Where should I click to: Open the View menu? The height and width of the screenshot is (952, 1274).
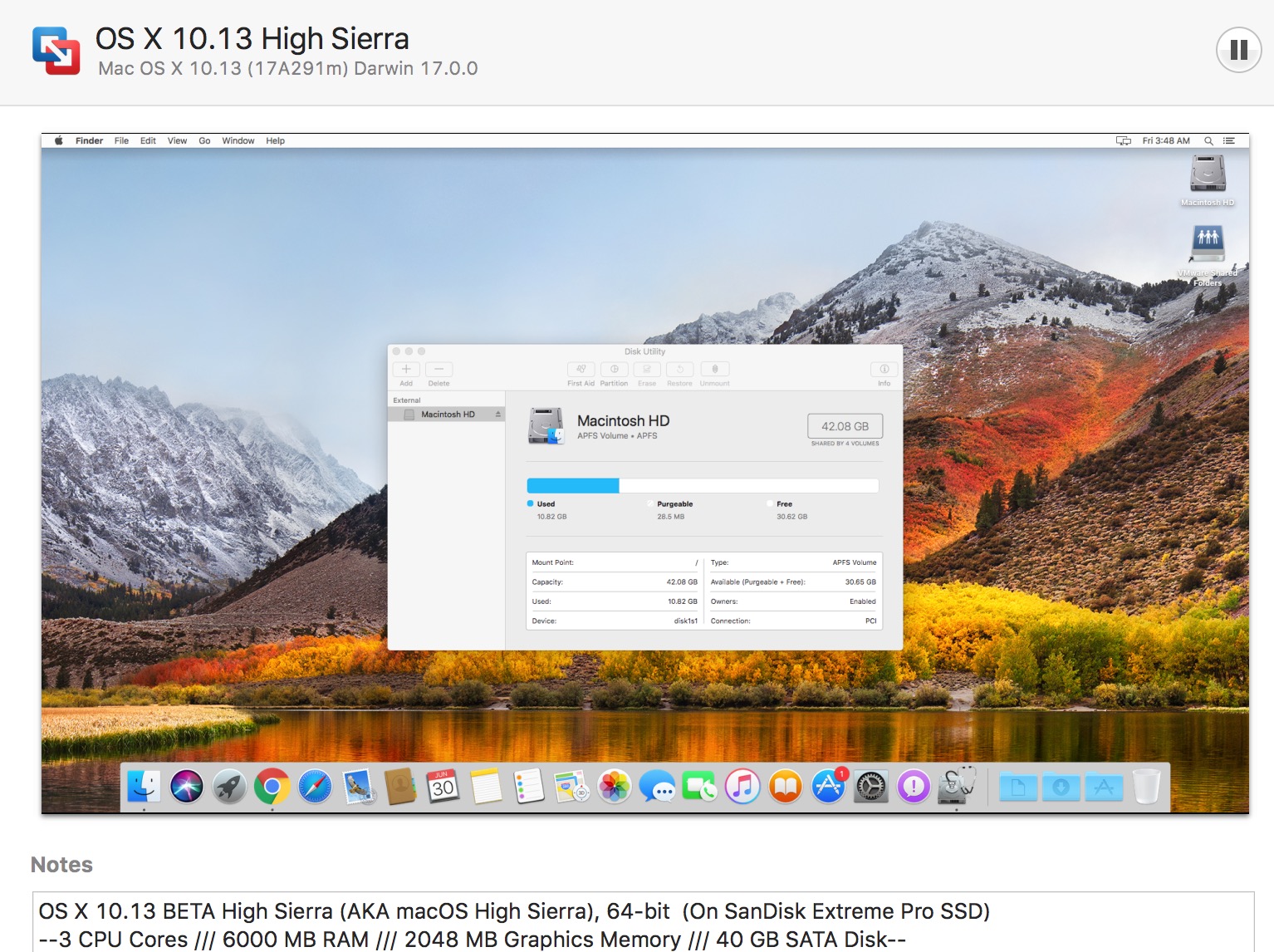pyautogui.click(x=177, y=140)
